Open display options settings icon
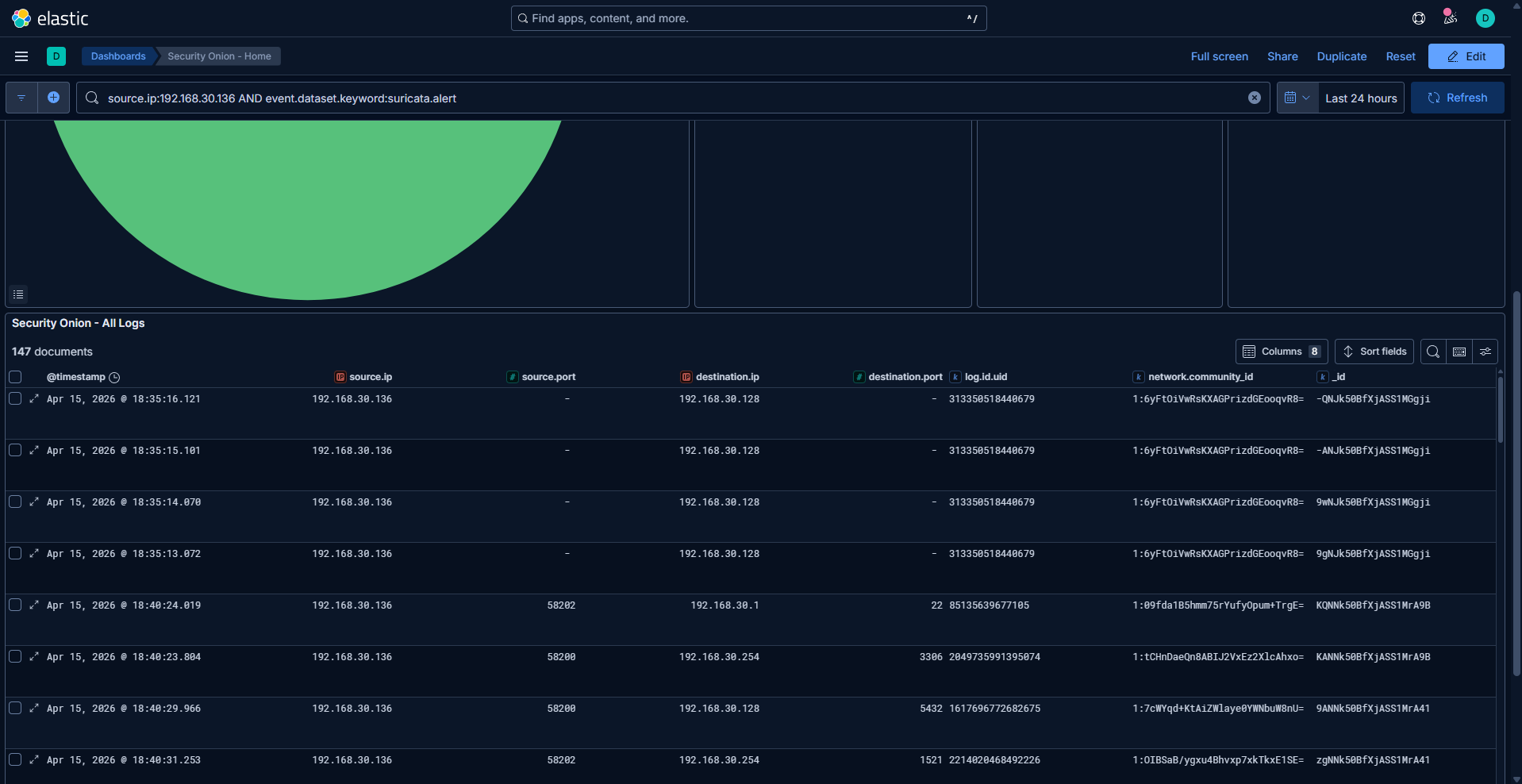The width and height of the screenshot is (1522, 784). pyautogui.click(x=1485, y=352)
